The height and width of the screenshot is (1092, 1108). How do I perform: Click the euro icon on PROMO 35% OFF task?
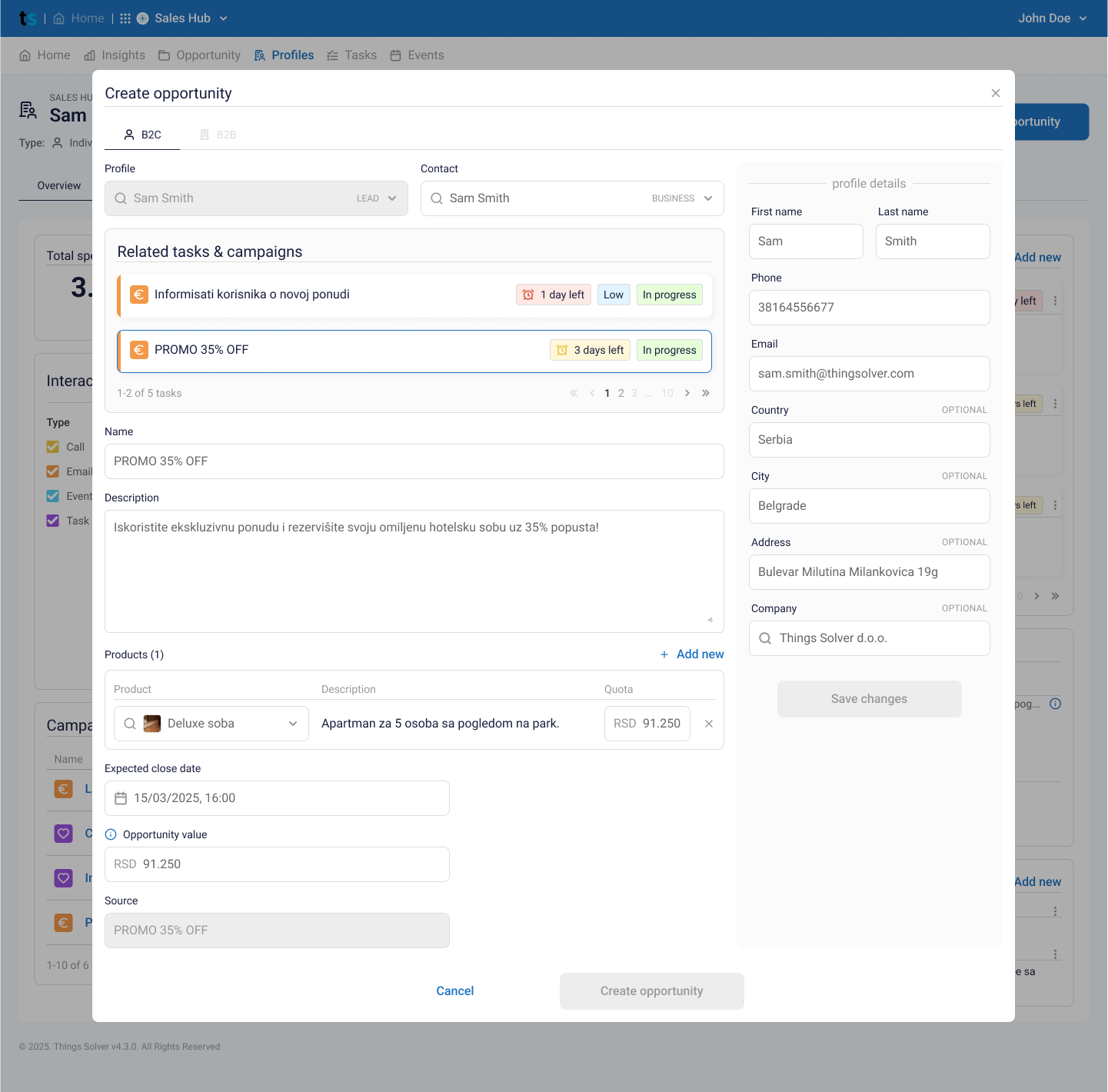[x=139, y=350]
